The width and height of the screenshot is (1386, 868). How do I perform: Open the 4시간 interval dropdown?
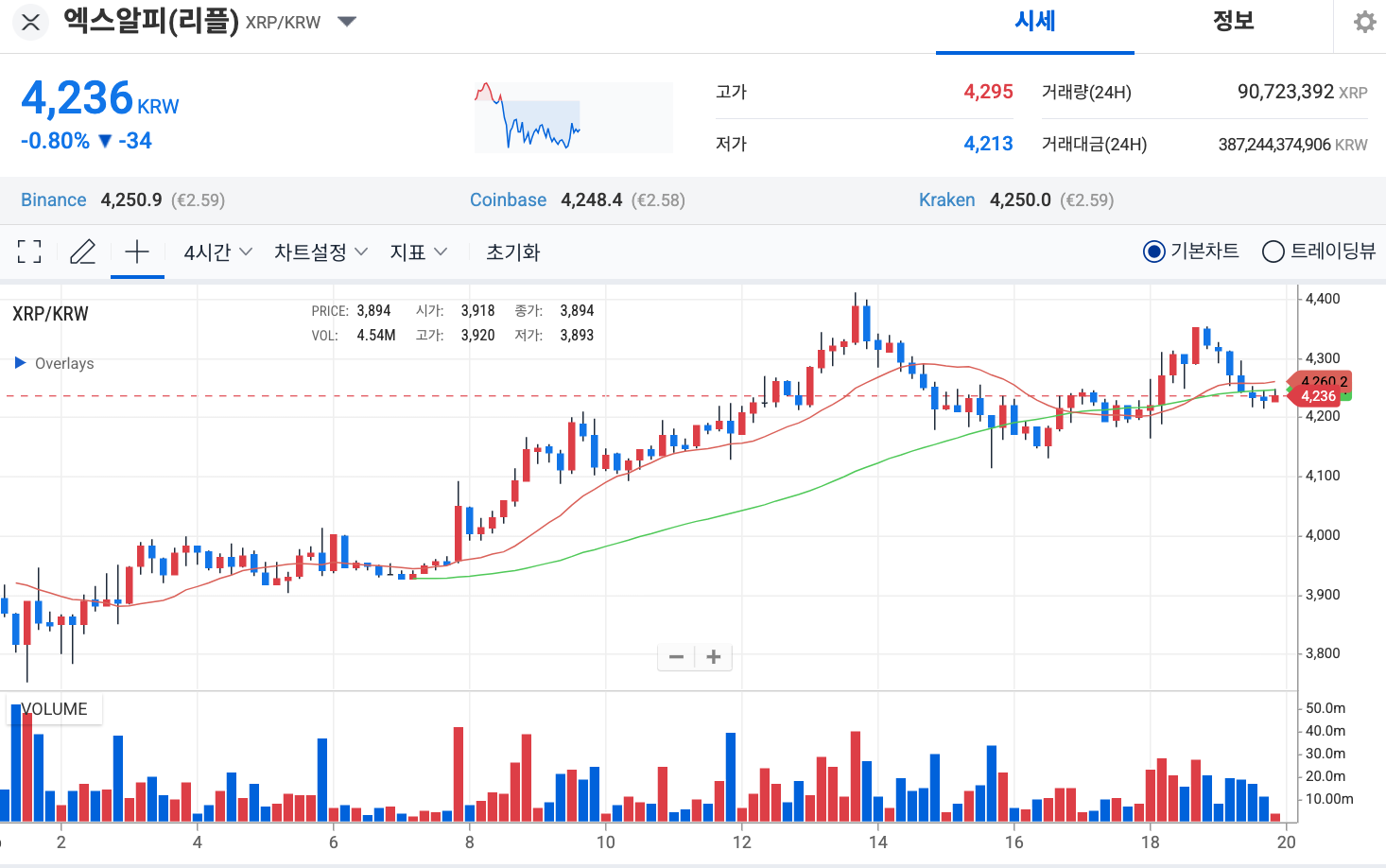[x=217, y=252]
